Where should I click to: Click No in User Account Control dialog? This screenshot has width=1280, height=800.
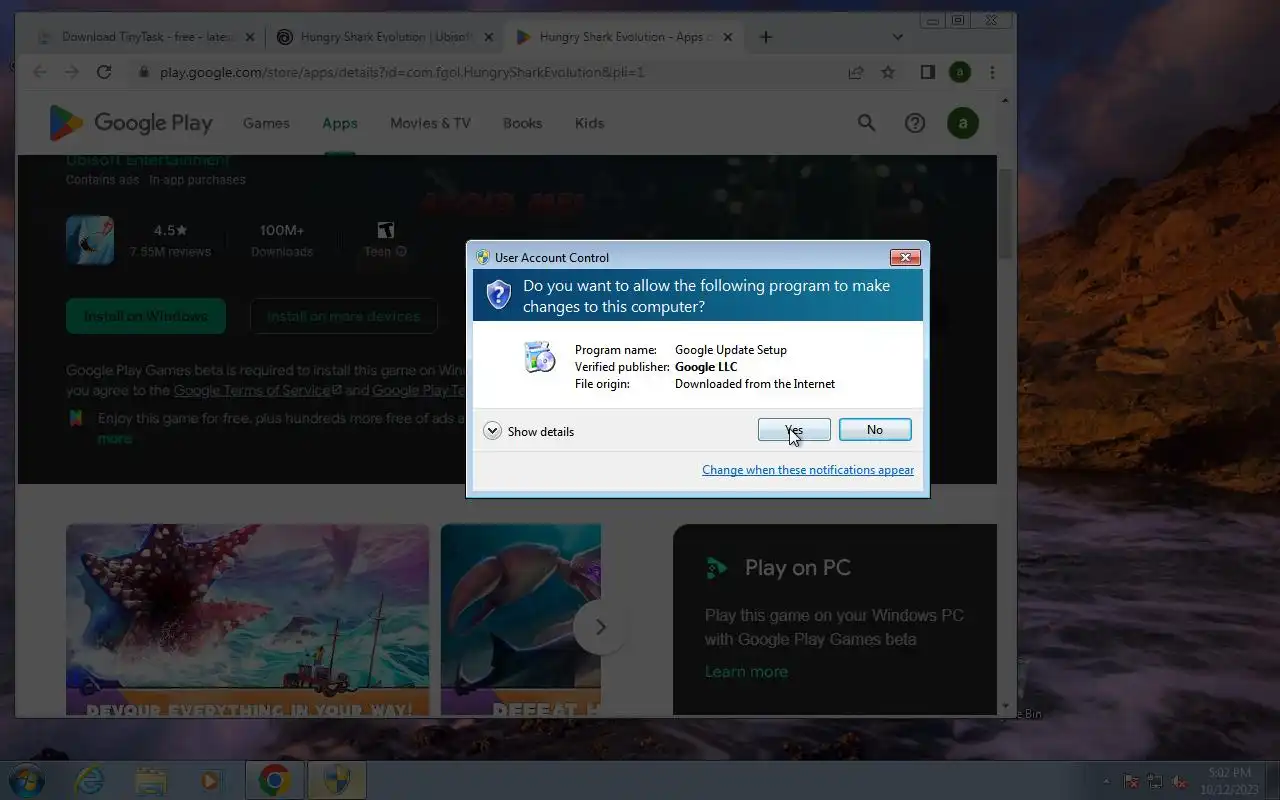point(875,430)
